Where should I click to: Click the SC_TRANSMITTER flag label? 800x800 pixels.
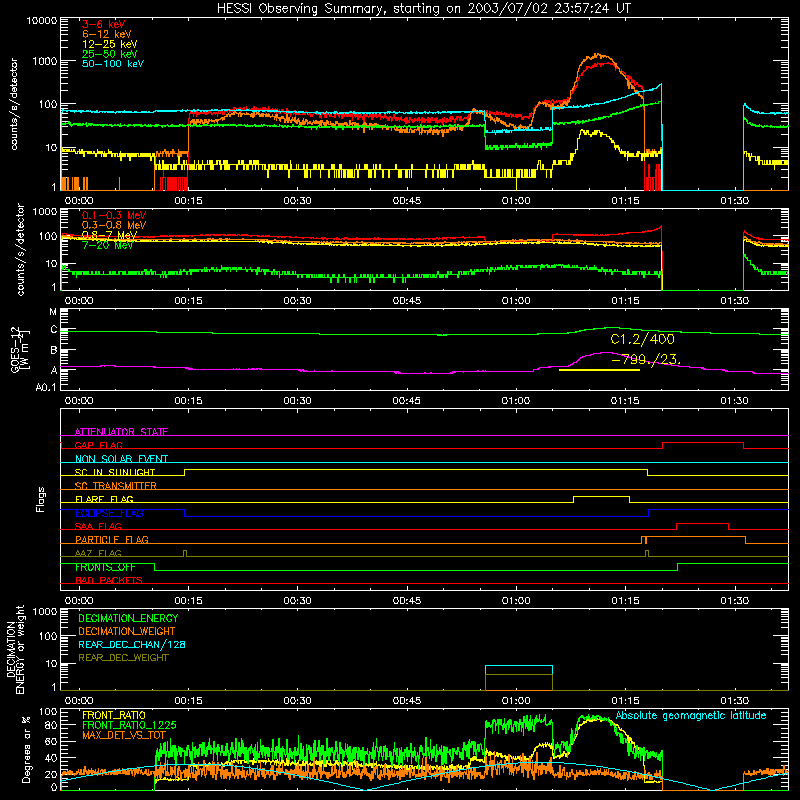(x=116, y=485)
